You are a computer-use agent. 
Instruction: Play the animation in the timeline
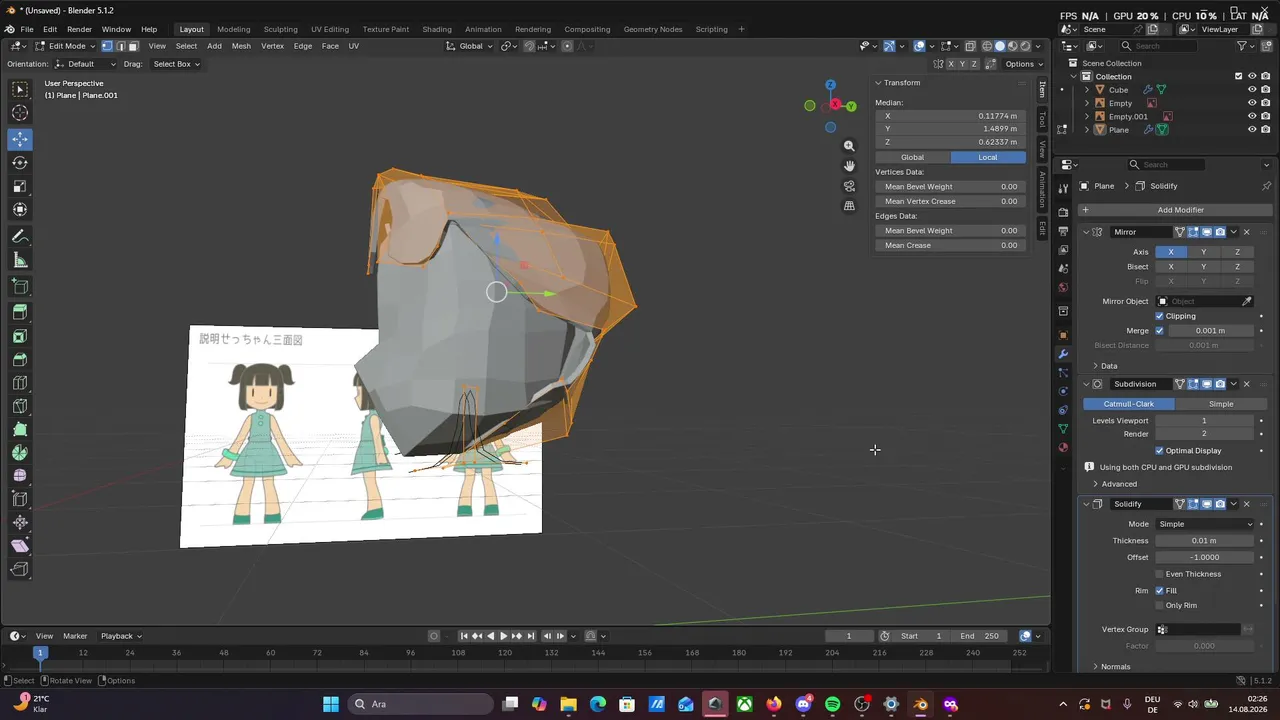coord(503,636)
